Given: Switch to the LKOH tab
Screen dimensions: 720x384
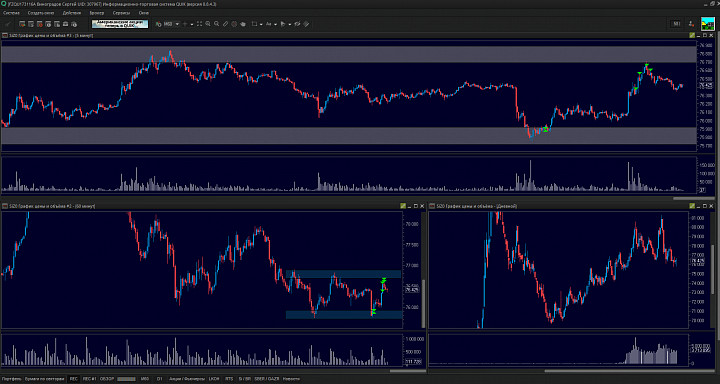Looking at the screenshot, I should [x=214, y=379].
